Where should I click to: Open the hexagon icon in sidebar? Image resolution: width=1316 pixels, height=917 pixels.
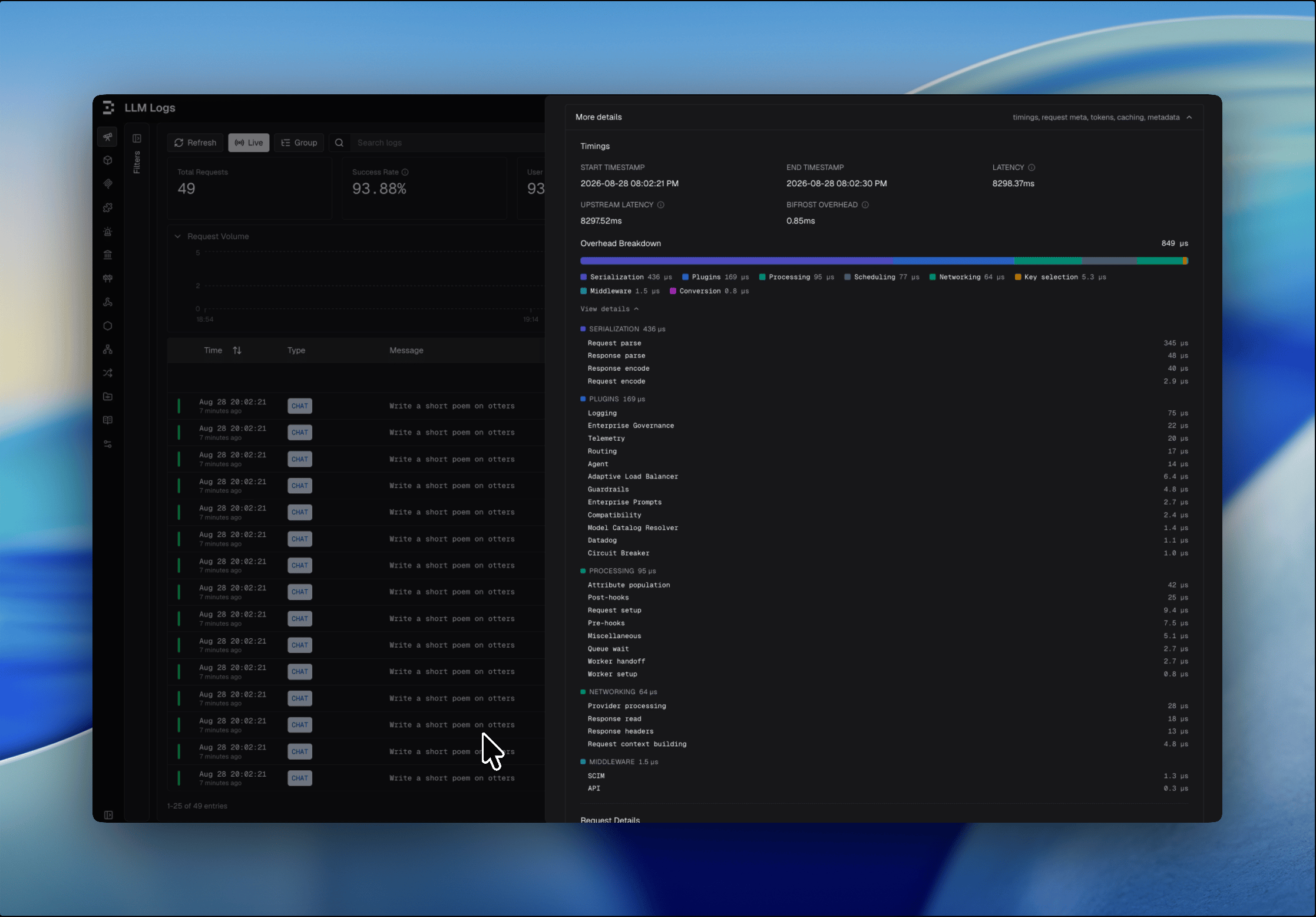[x=108, y=326]
